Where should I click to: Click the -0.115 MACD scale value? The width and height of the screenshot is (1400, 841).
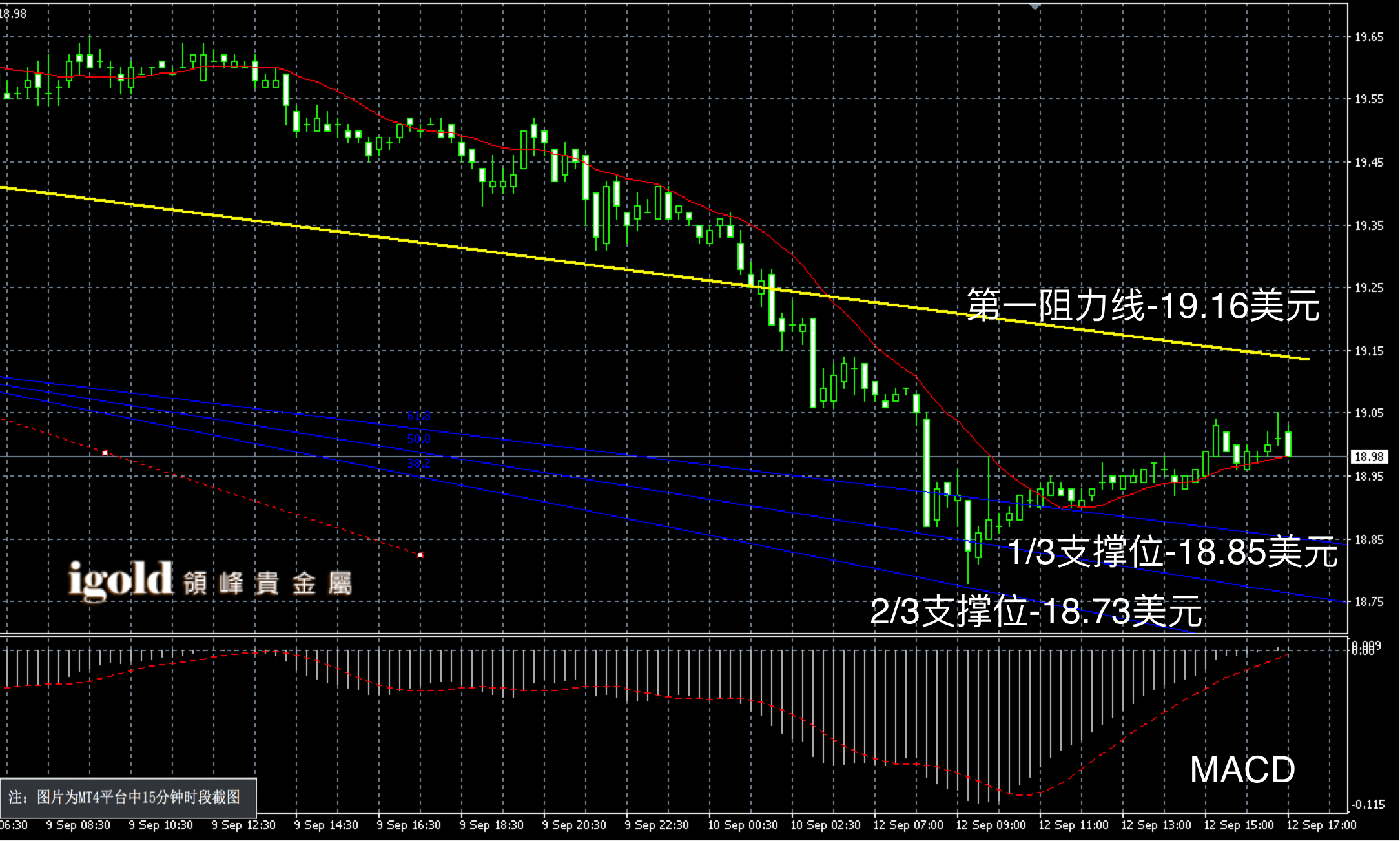[x=1369, y=805]
